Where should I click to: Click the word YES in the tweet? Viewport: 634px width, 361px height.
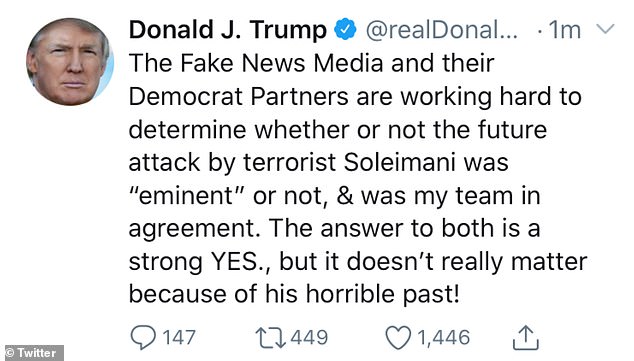[x=235, y=262]
